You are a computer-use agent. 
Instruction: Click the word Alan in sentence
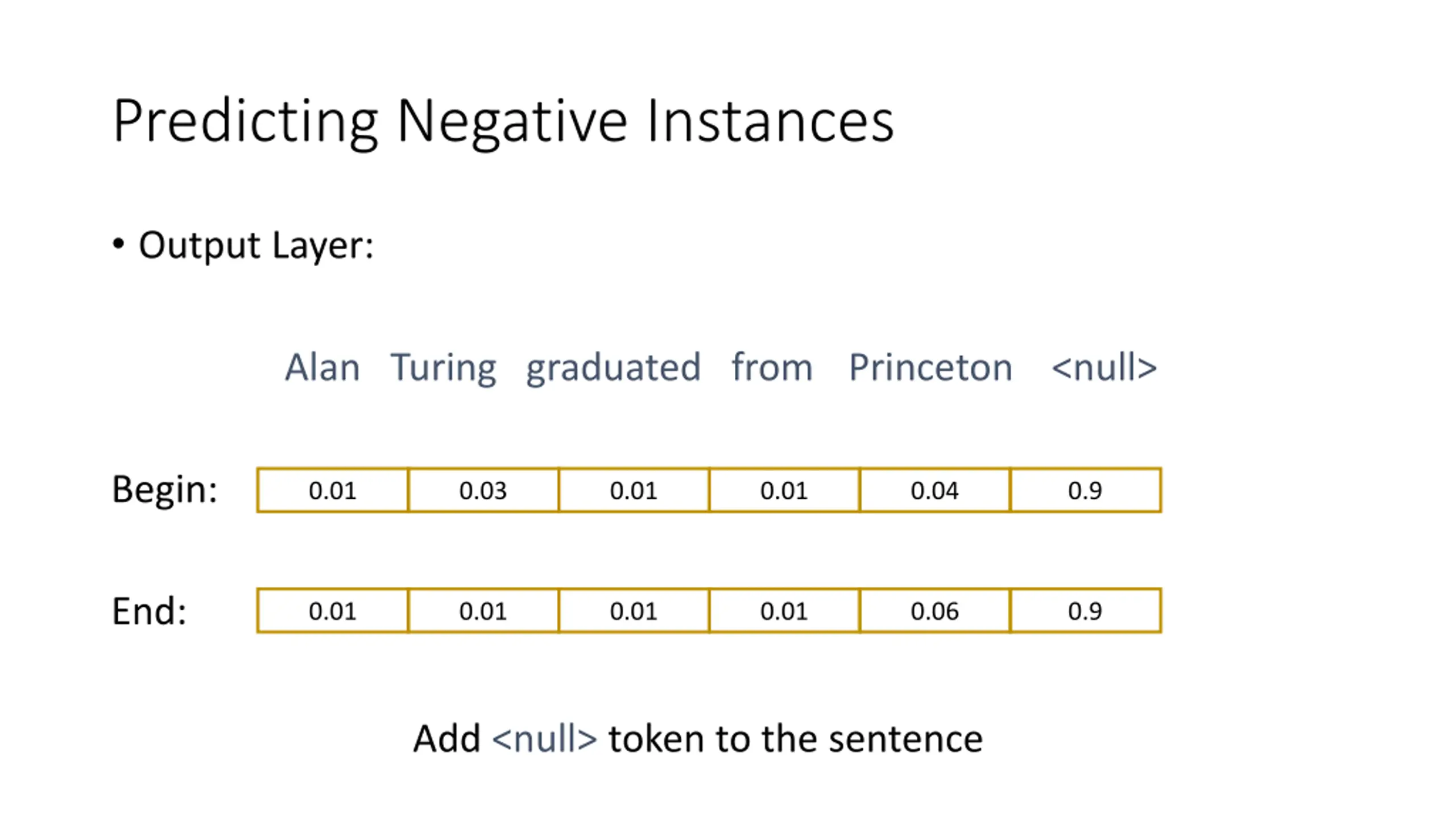[322, 367]
